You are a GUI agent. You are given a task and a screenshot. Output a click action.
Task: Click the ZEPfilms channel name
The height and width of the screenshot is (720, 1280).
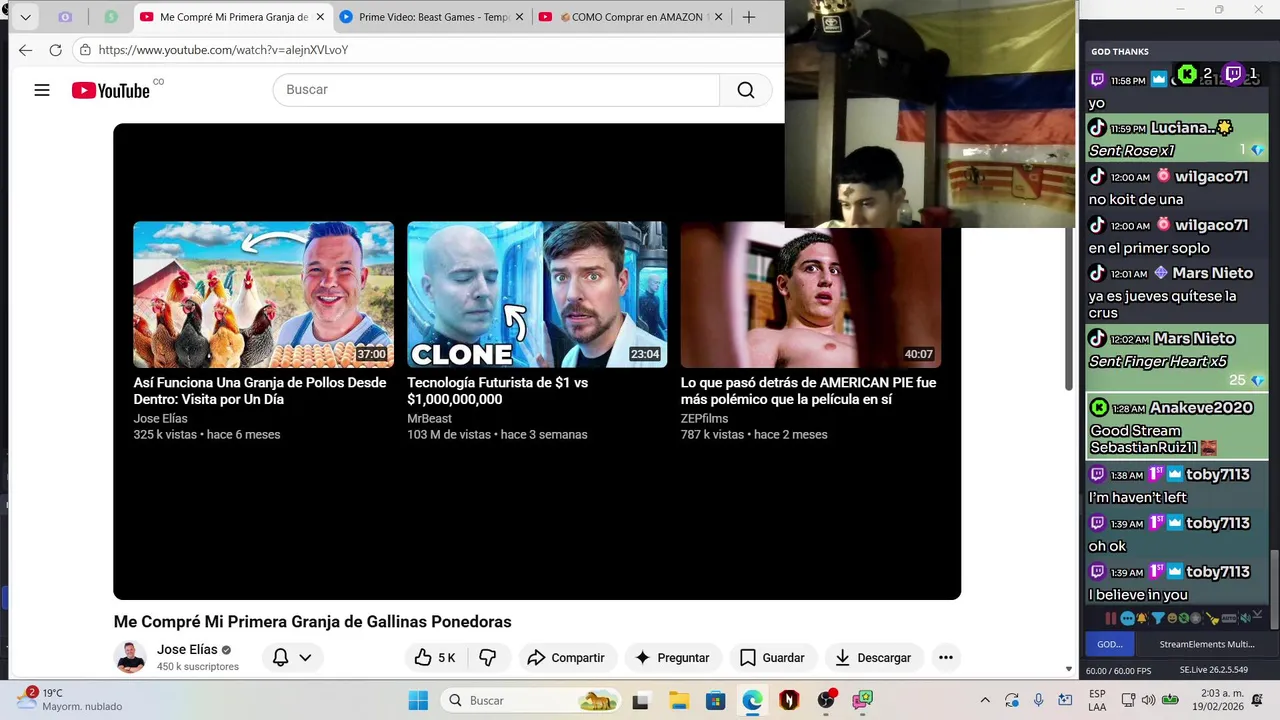coord(704,418)
